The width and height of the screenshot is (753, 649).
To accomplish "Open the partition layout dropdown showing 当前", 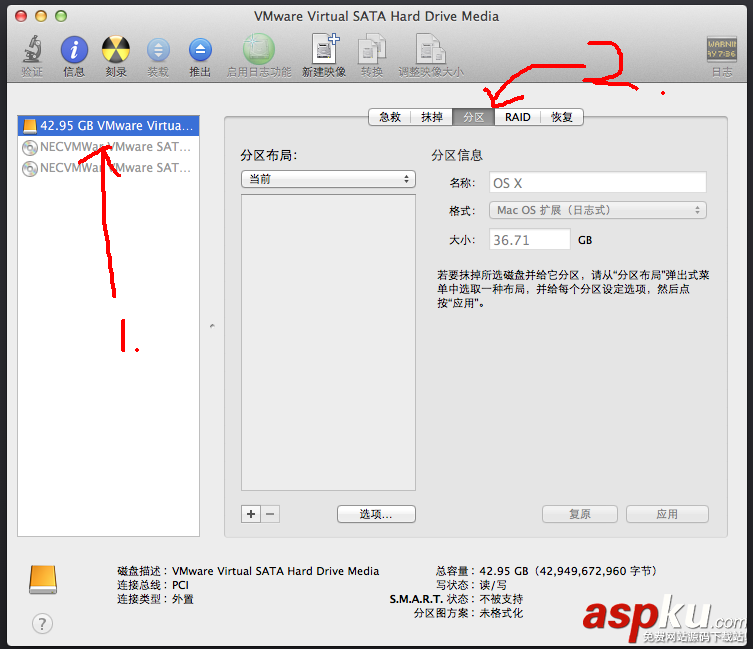I will click(x=328, y=179).
